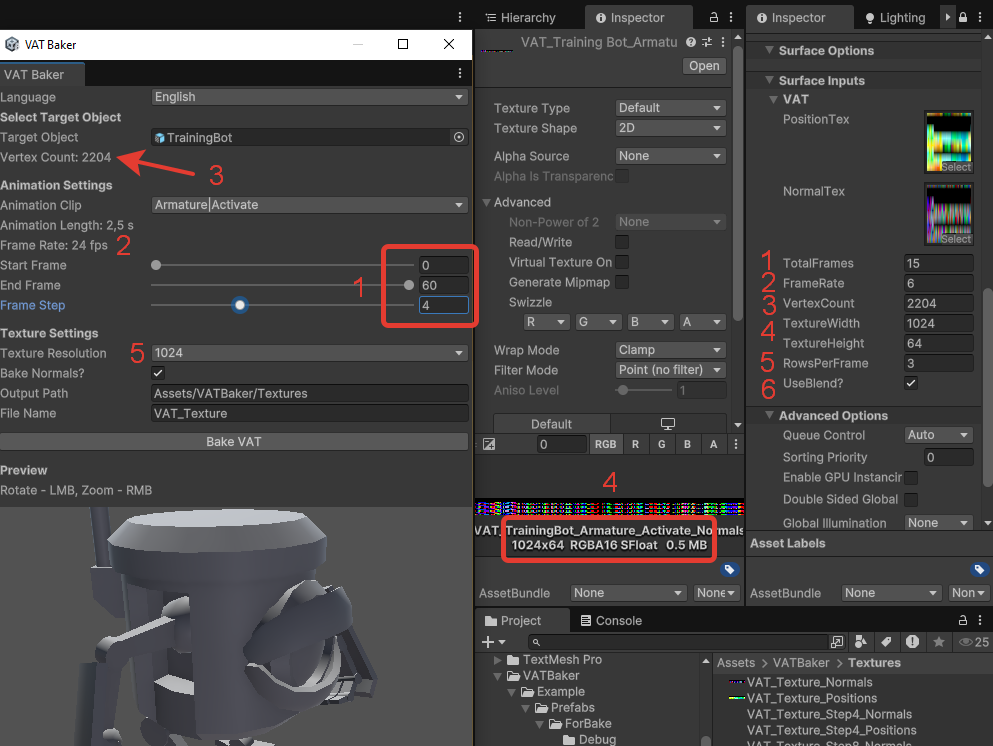Expand TextMesh Pro folder in Project tree
The width and height of the screenshot is (993, 746).
498,660
